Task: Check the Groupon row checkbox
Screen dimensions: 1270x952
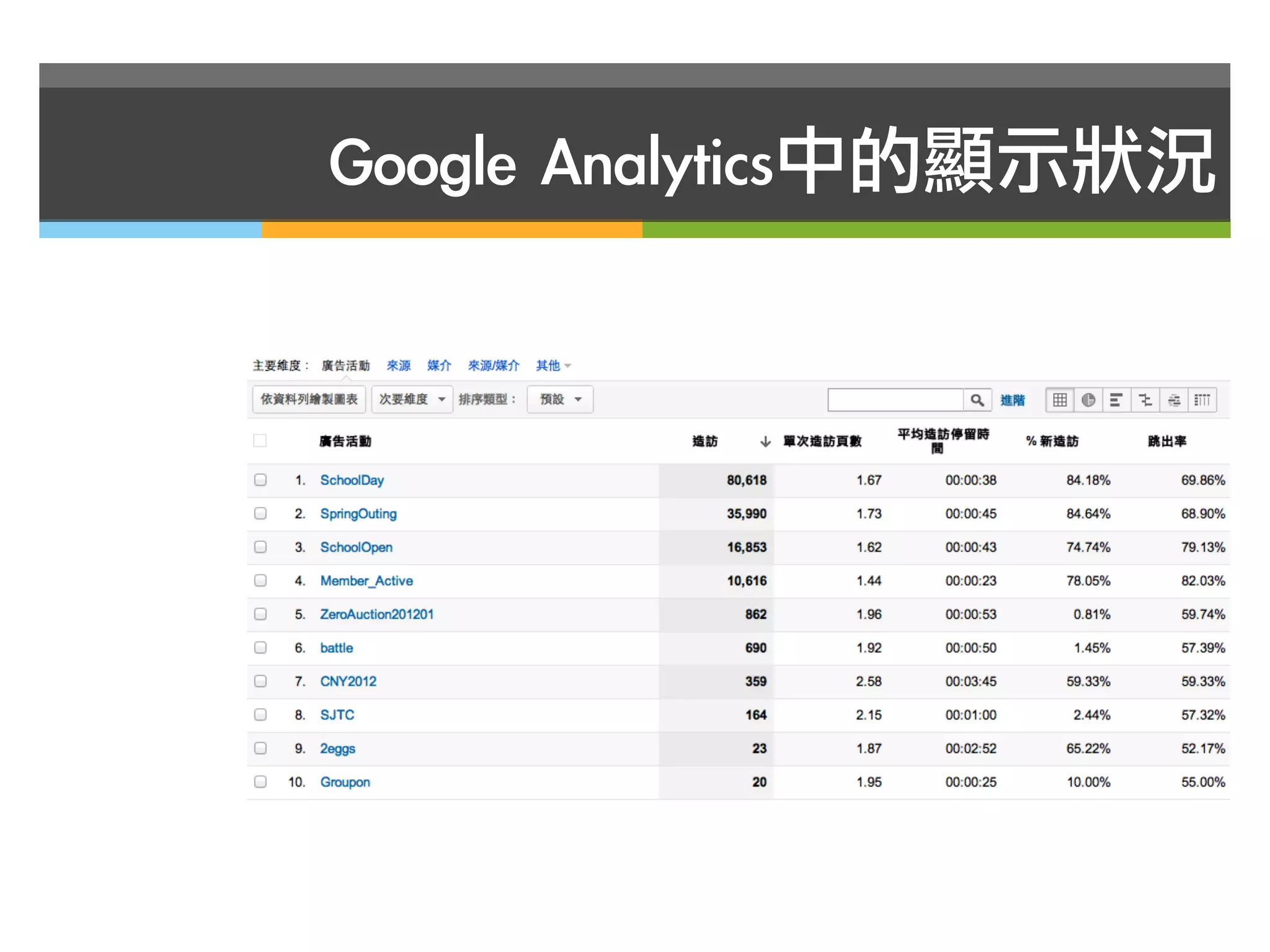Action: [260, 782]
